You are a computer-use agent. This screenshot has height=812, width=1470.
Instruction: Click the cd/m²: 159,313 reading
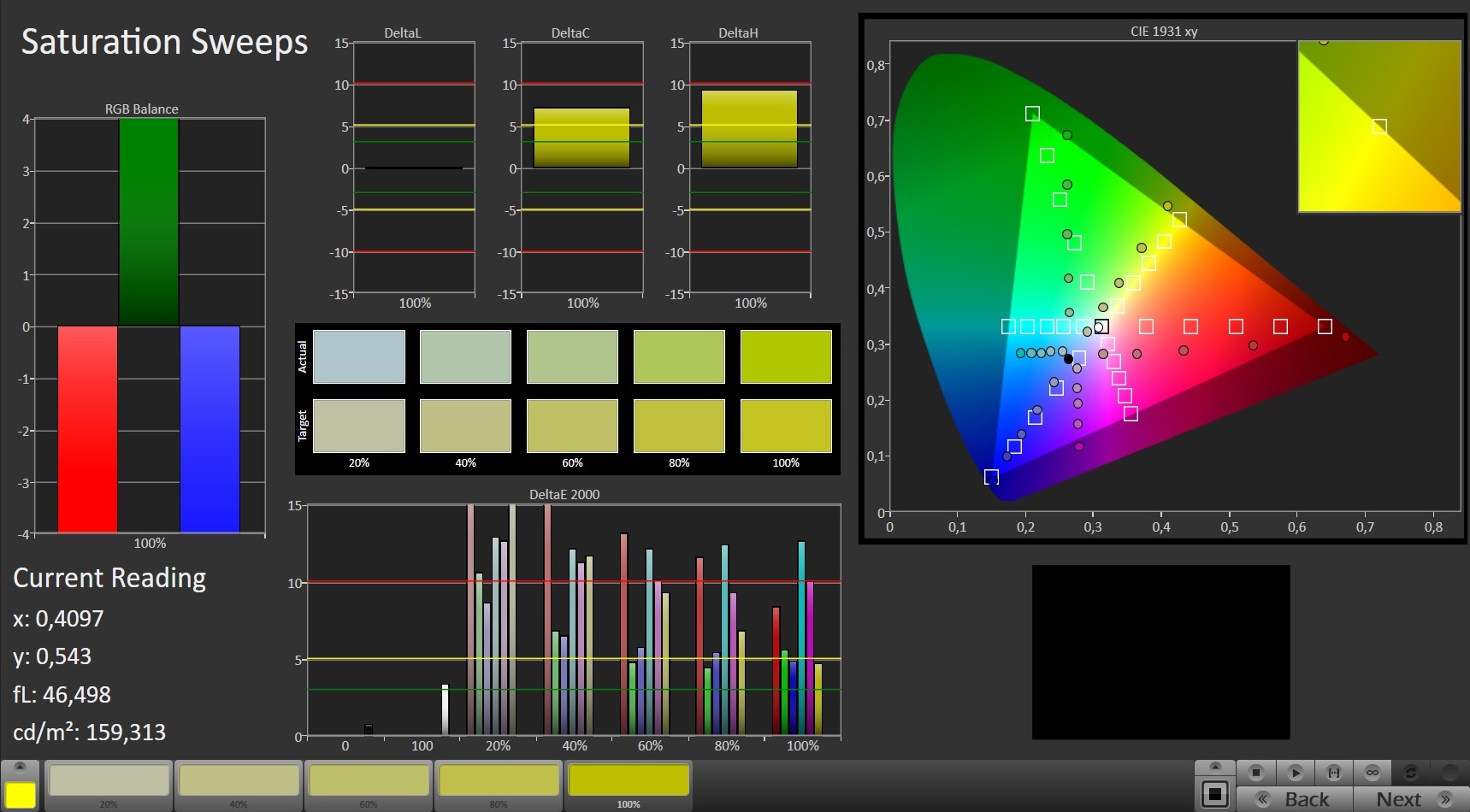pyautogui.click(x=89, y=733)
